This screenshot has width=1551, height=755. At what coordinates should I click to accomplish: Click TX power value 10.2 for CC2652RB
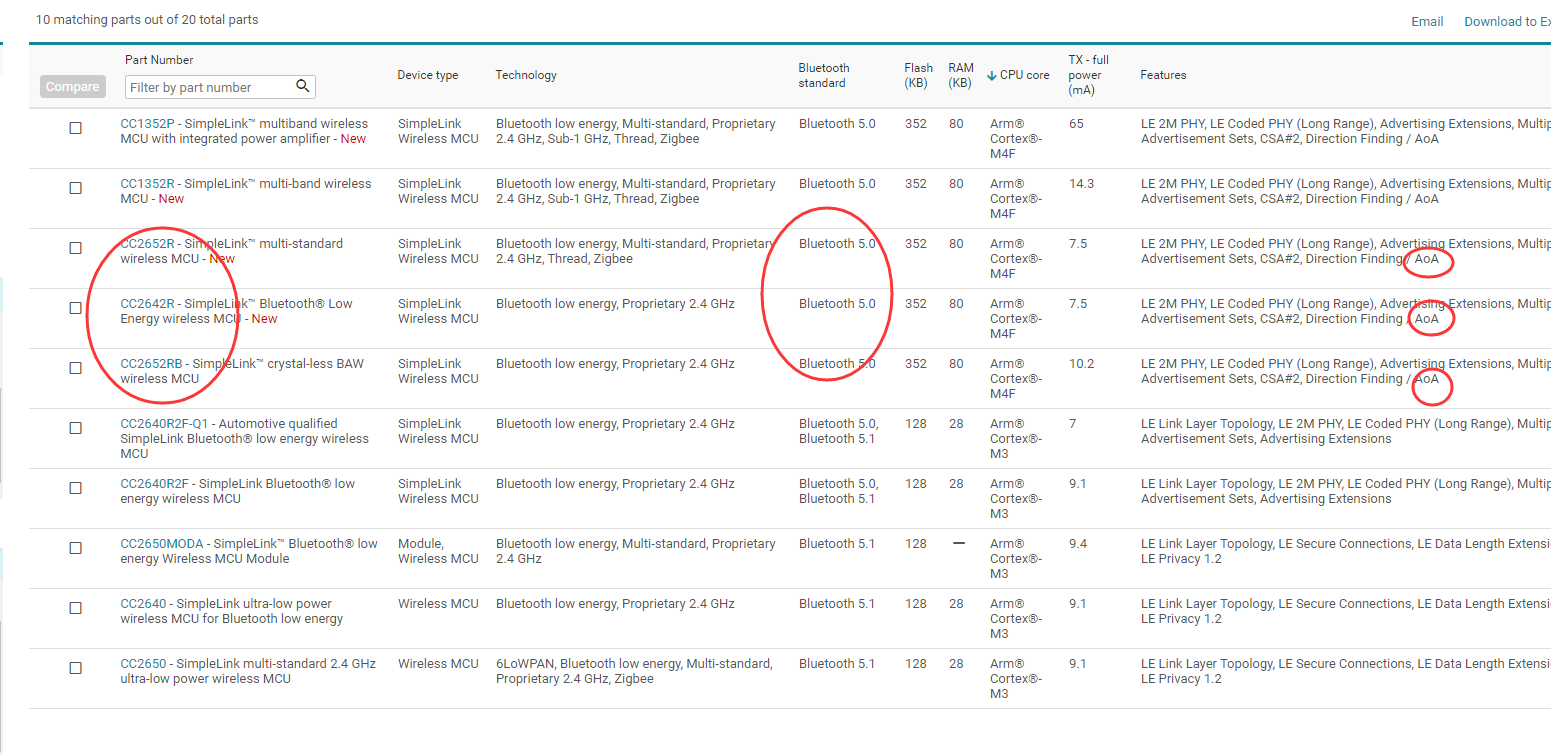1081,364
